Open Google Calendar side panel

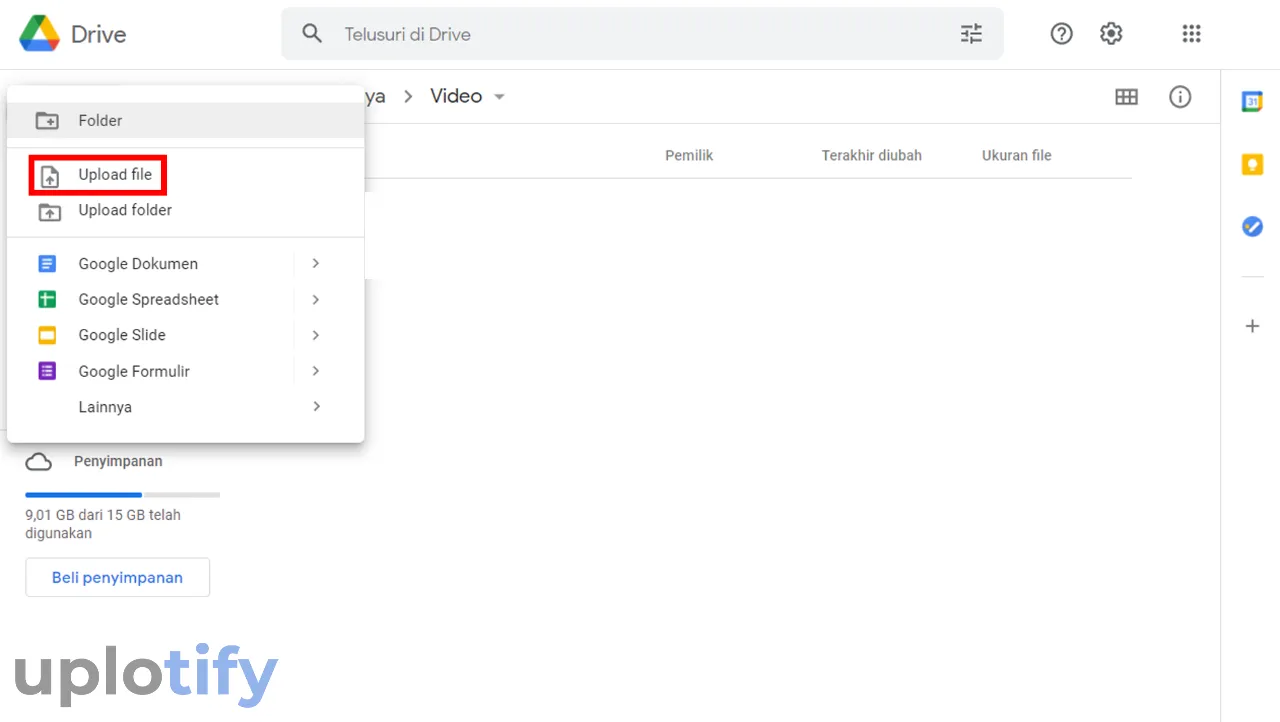pos(1252,101)
